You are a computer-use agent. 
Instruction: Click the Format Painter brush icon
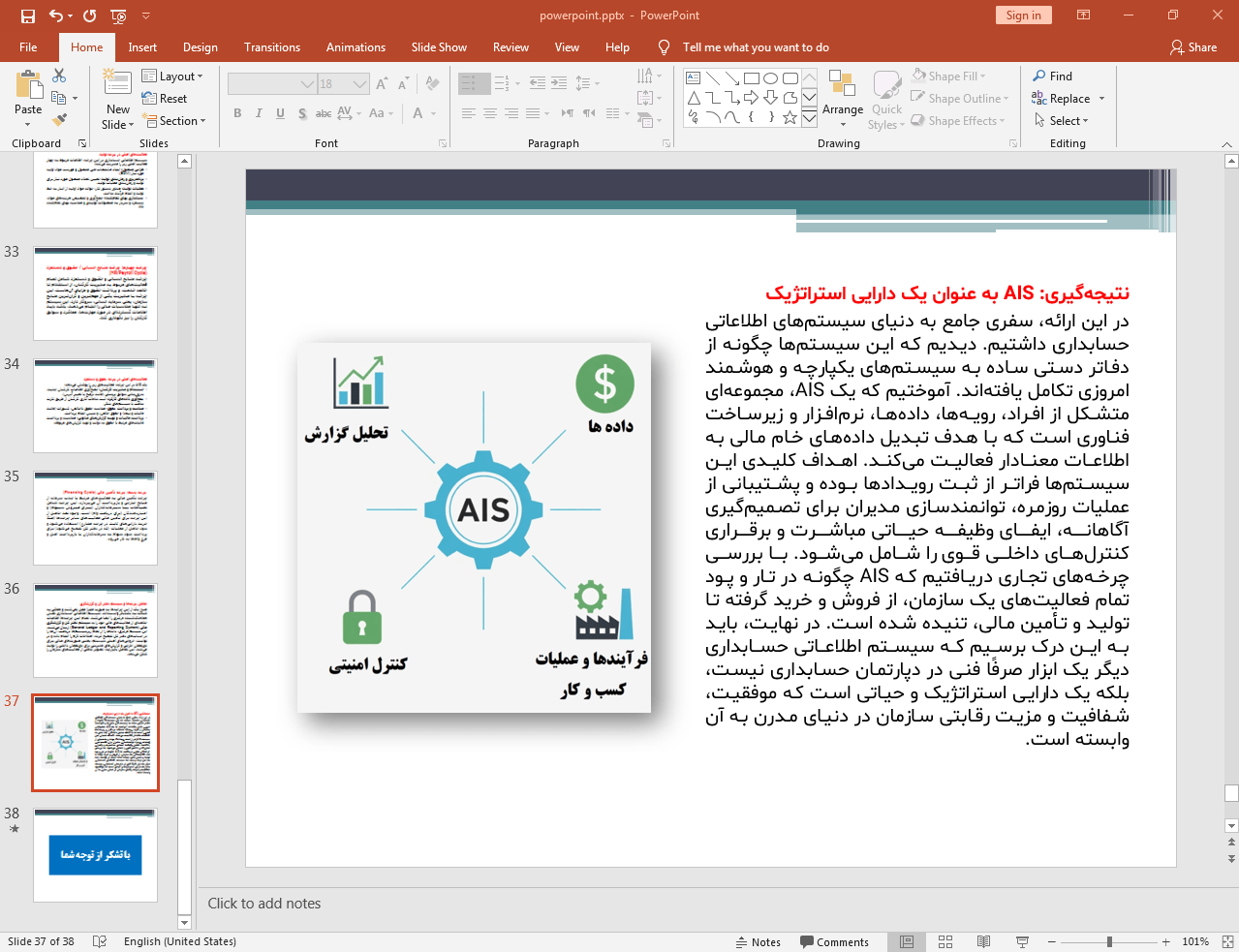(x=60, y=120)
